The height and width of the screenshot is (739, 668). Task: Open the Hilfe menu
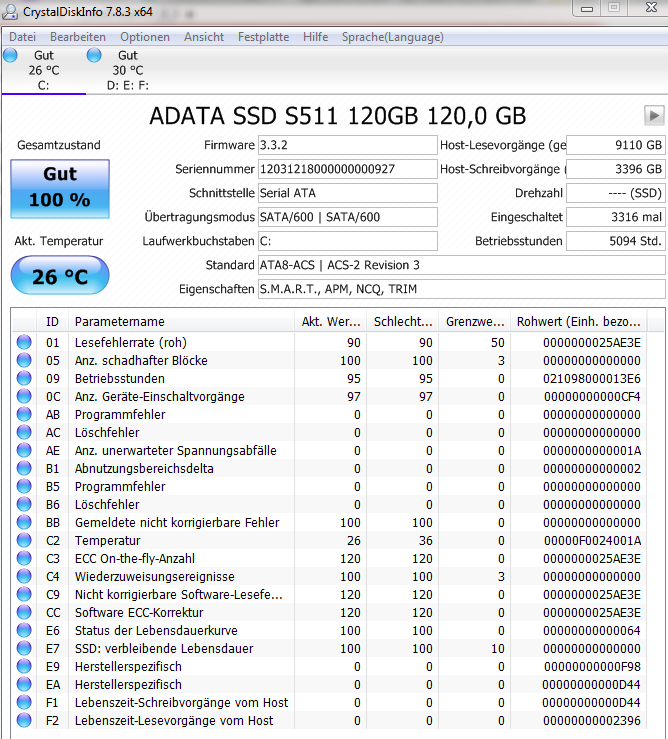(x=315, y=37)
